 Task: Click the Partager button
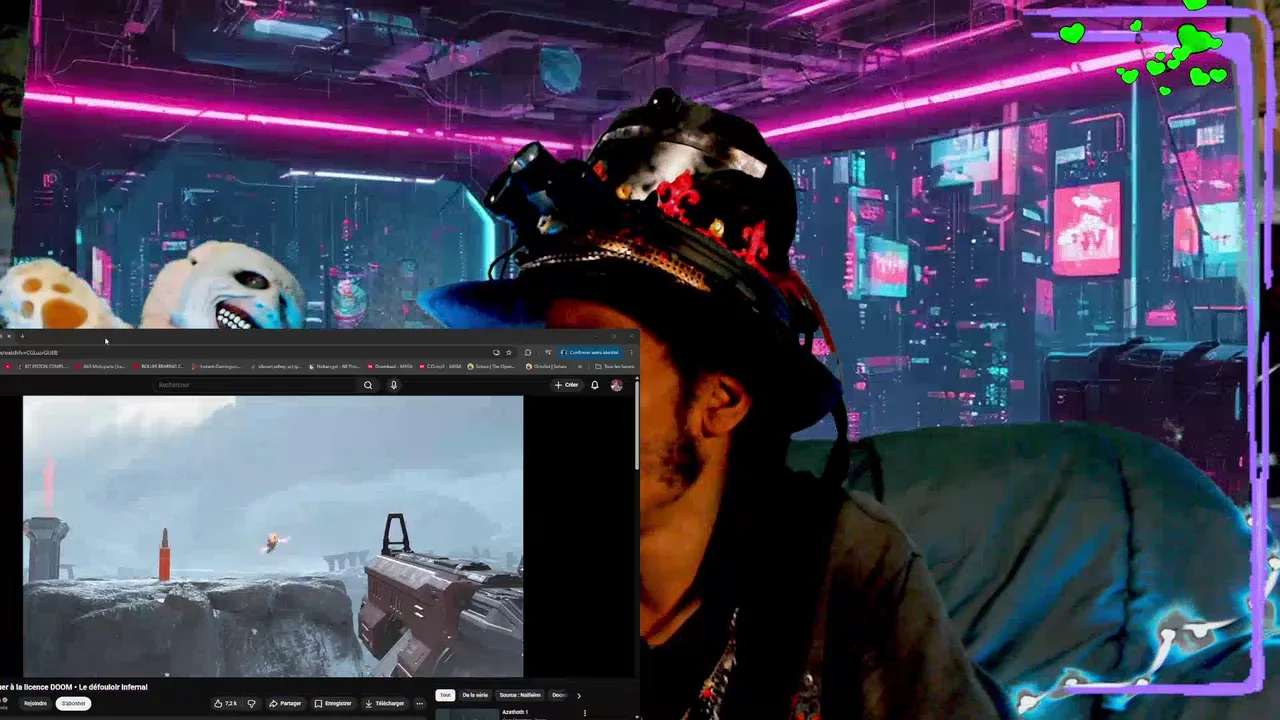(x=285, y=703)
